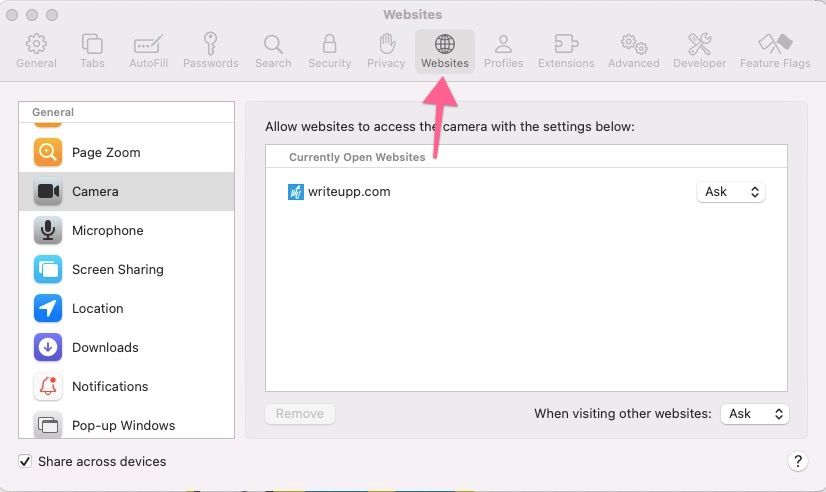Open the Profiles tab
This screenshot has width=826, height=492.
(x=503, y=51)
